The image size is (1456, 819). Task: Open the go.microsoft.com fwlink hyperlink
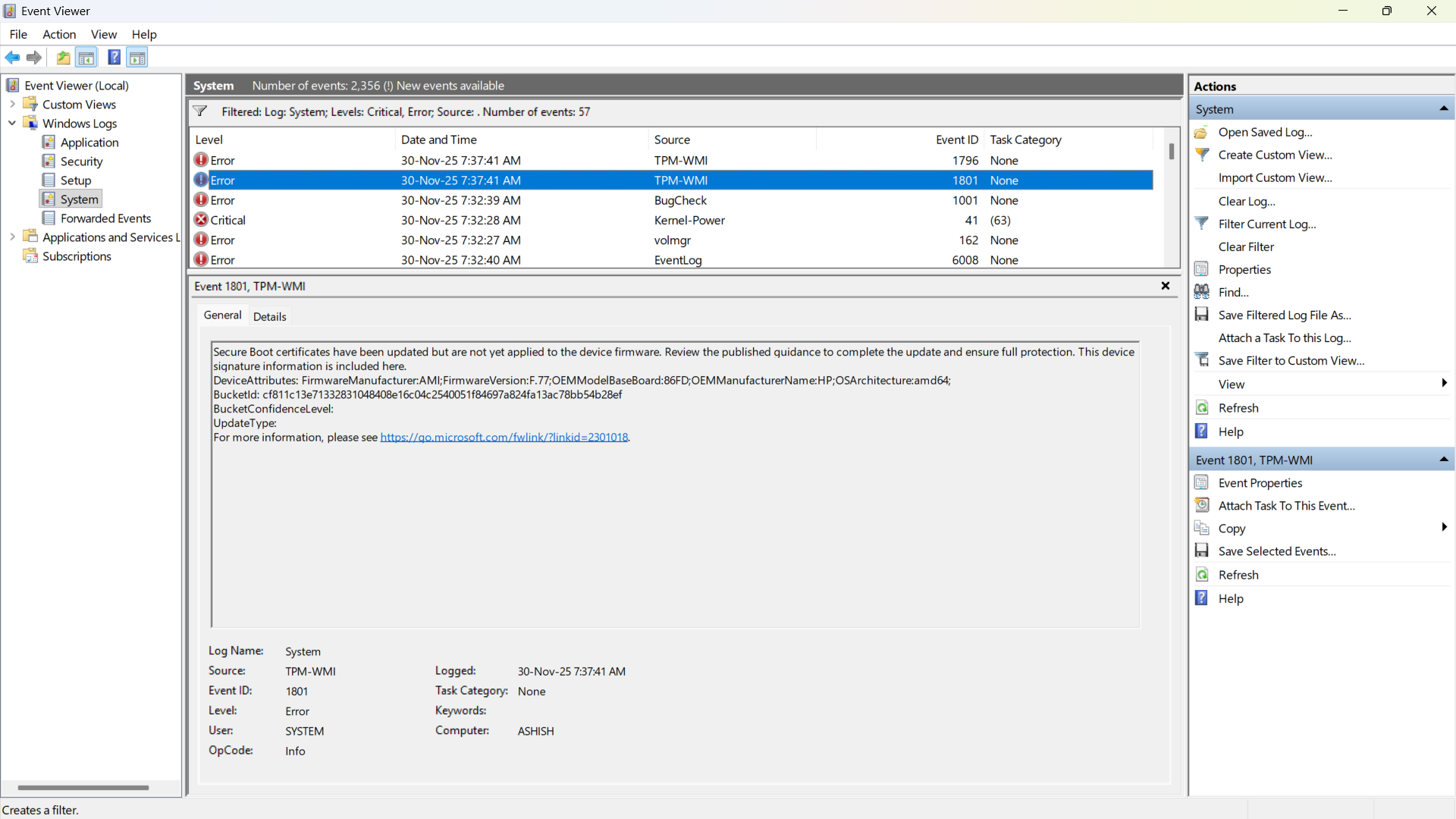[504, 438]
